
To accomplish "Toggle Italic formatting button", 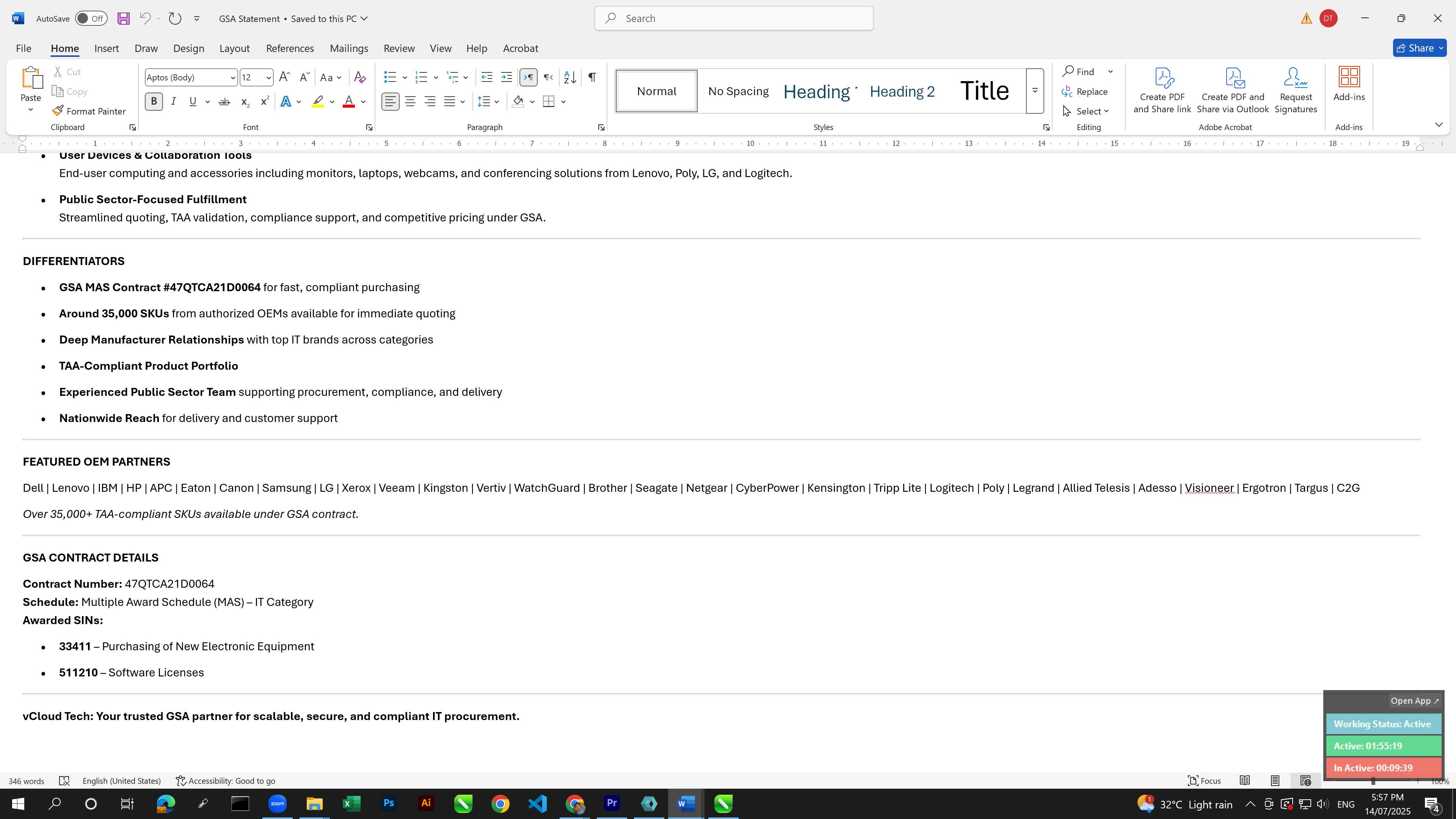I will click(x=174, y=102).
